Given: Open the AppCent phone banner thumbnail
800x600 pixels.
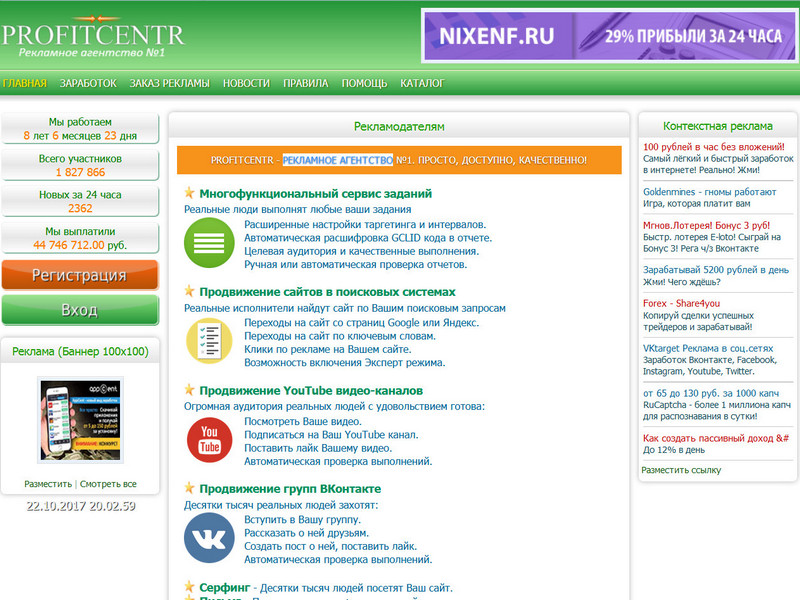Looking at the screenshot, I should click(x=80, y=420).
